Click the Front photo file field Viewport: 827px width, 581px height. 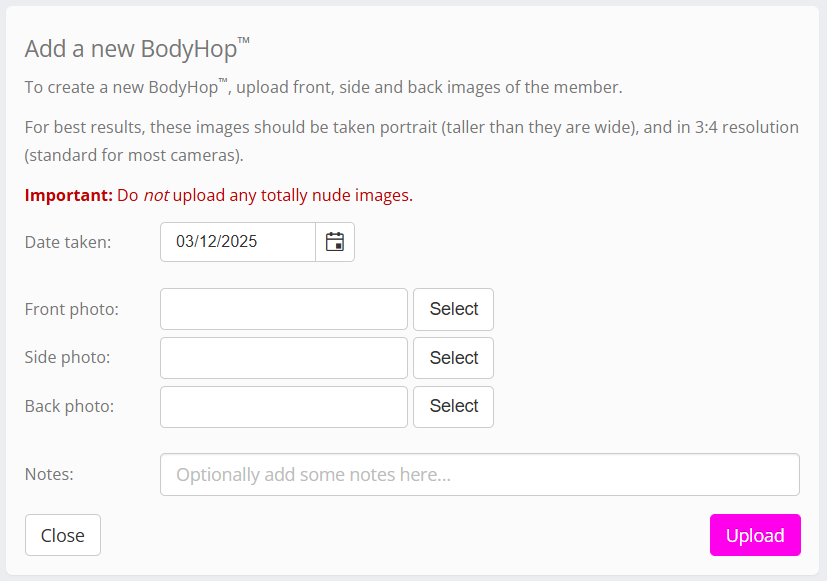pos(284,309)
